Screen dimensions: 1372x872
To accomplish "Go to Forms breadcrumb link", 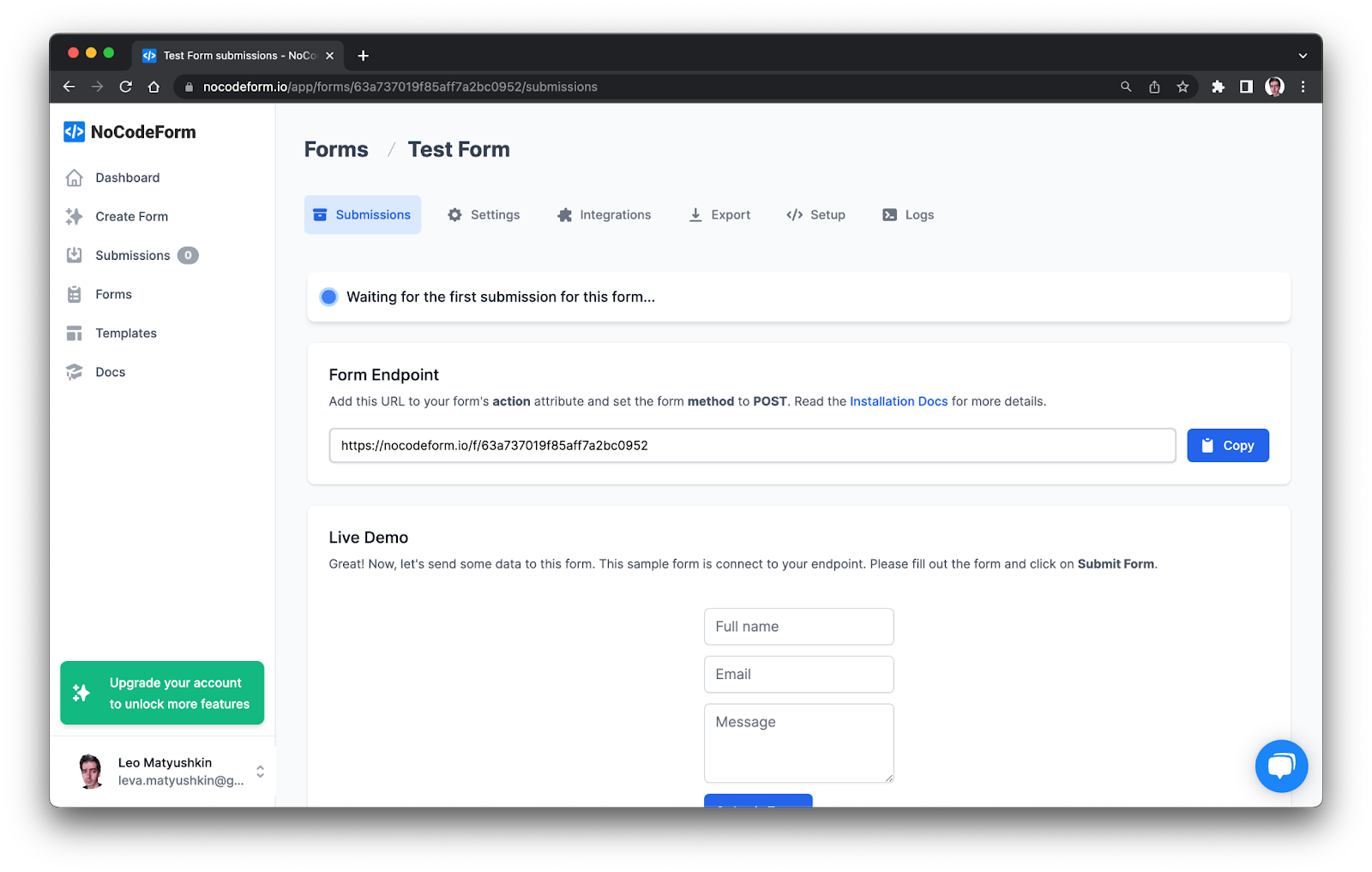I will coord(336,149).
